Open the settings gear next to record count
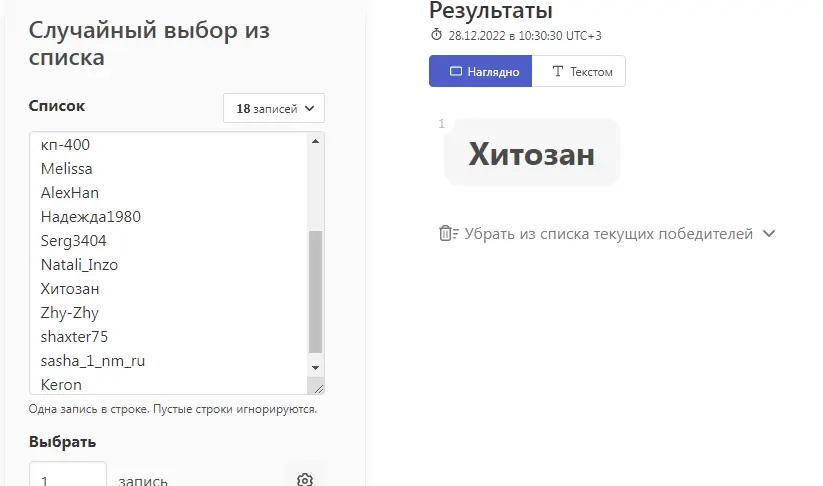823x486 pixels. (305, 480)
